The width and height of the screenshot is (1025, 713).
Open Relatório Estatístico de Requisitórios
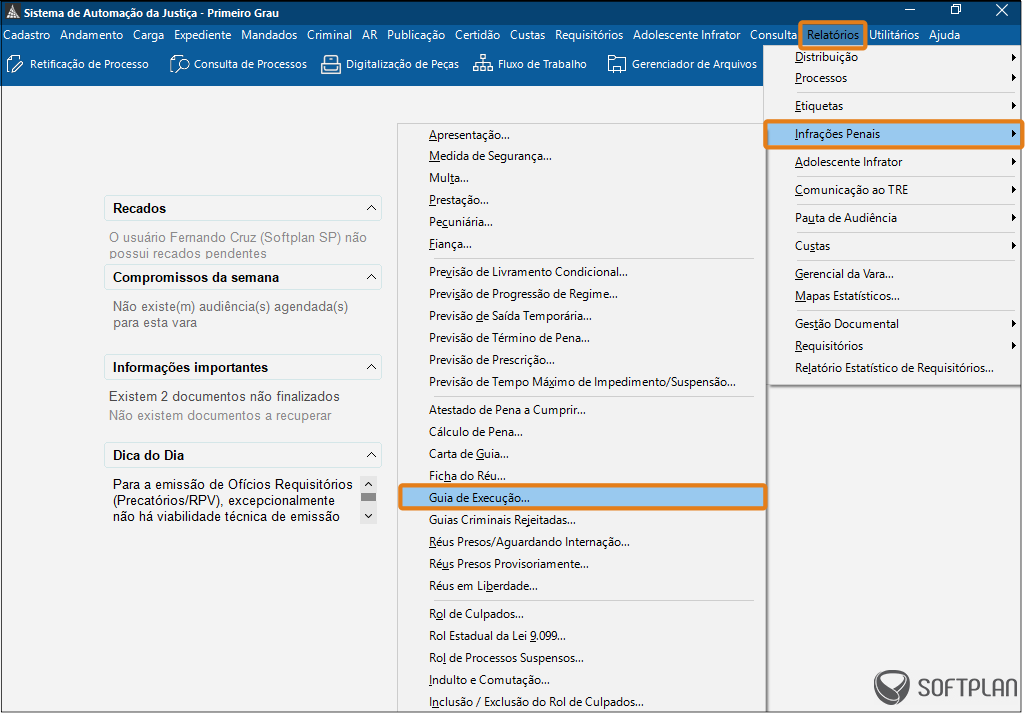coord(893,368)
